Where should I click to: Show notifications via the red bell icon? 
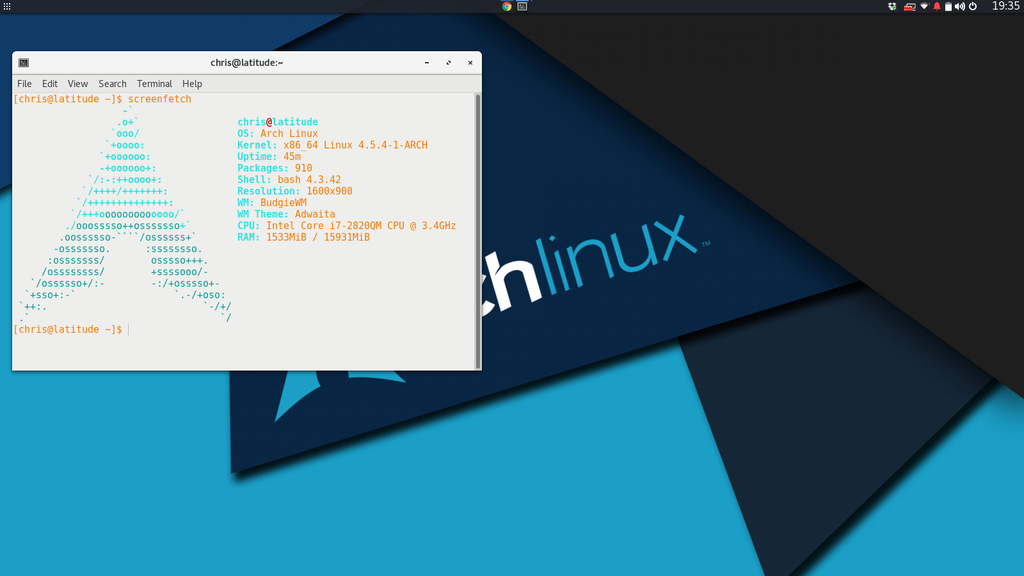click(x=936, y=7)
